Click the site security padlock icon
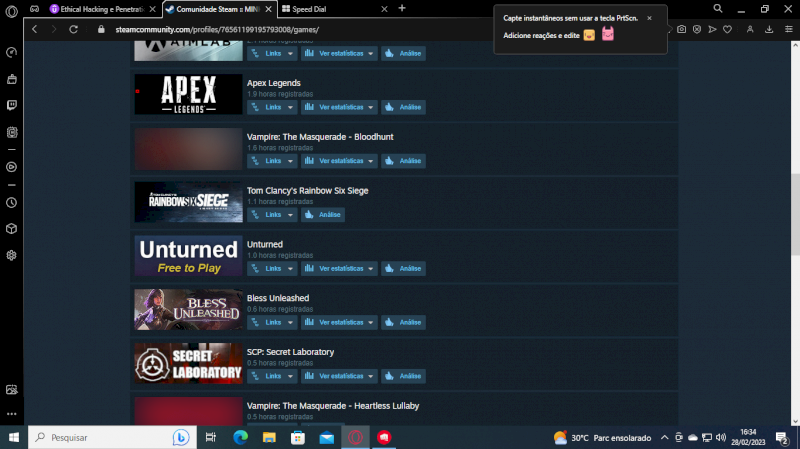This screenshot has width=800, height=449. 101,30
